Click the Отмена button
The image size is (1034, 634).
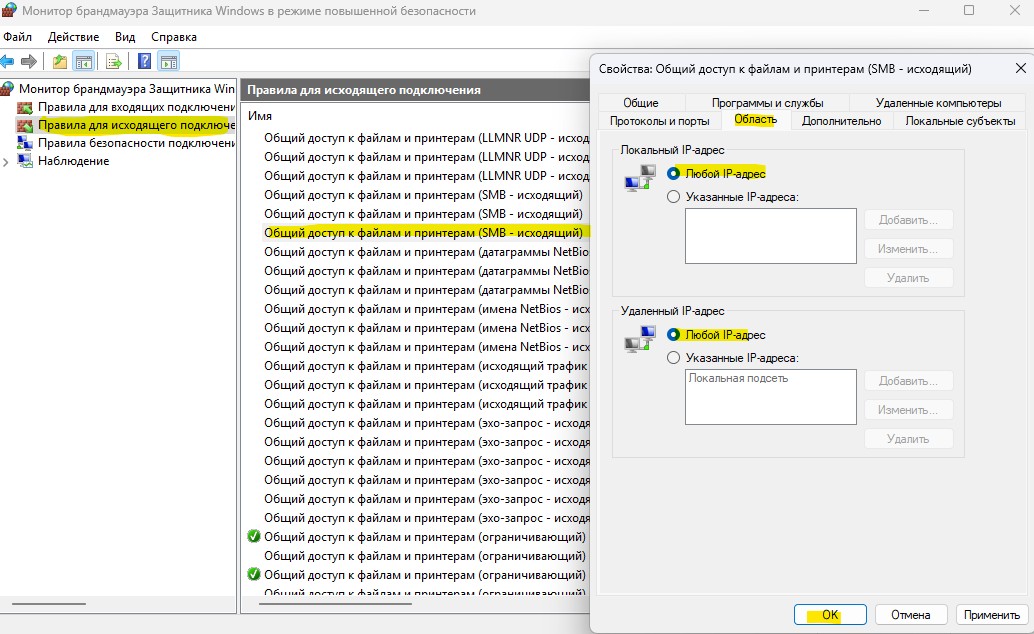tap(911, 615)
